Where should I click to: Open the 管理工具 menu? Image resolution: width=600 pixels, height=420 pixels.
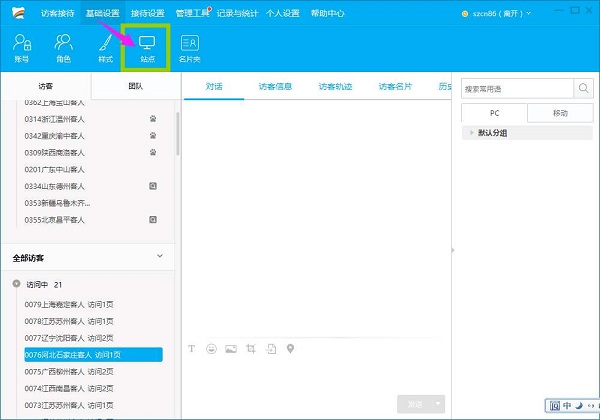tap(192, 13)
